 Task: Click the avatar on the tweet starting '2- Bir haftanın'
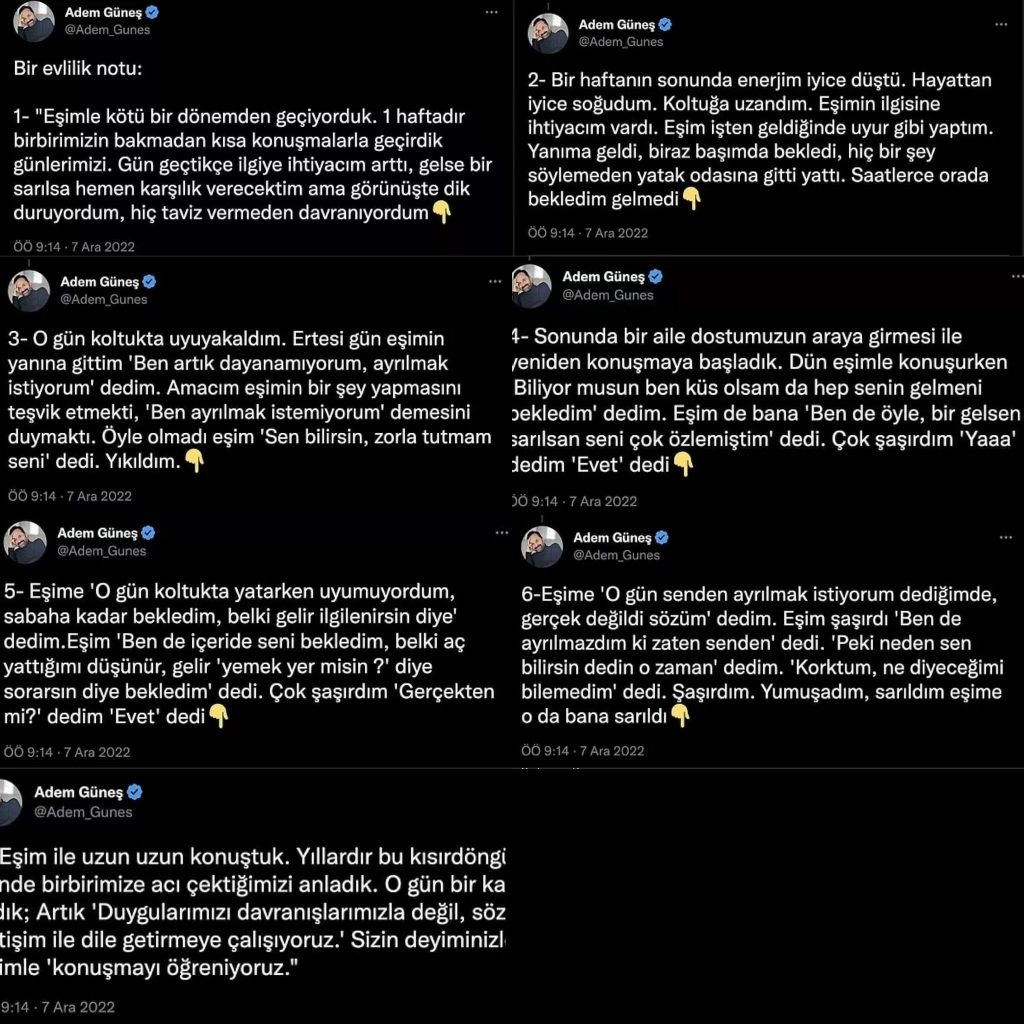pyautogui.click(x=548, y=33)
